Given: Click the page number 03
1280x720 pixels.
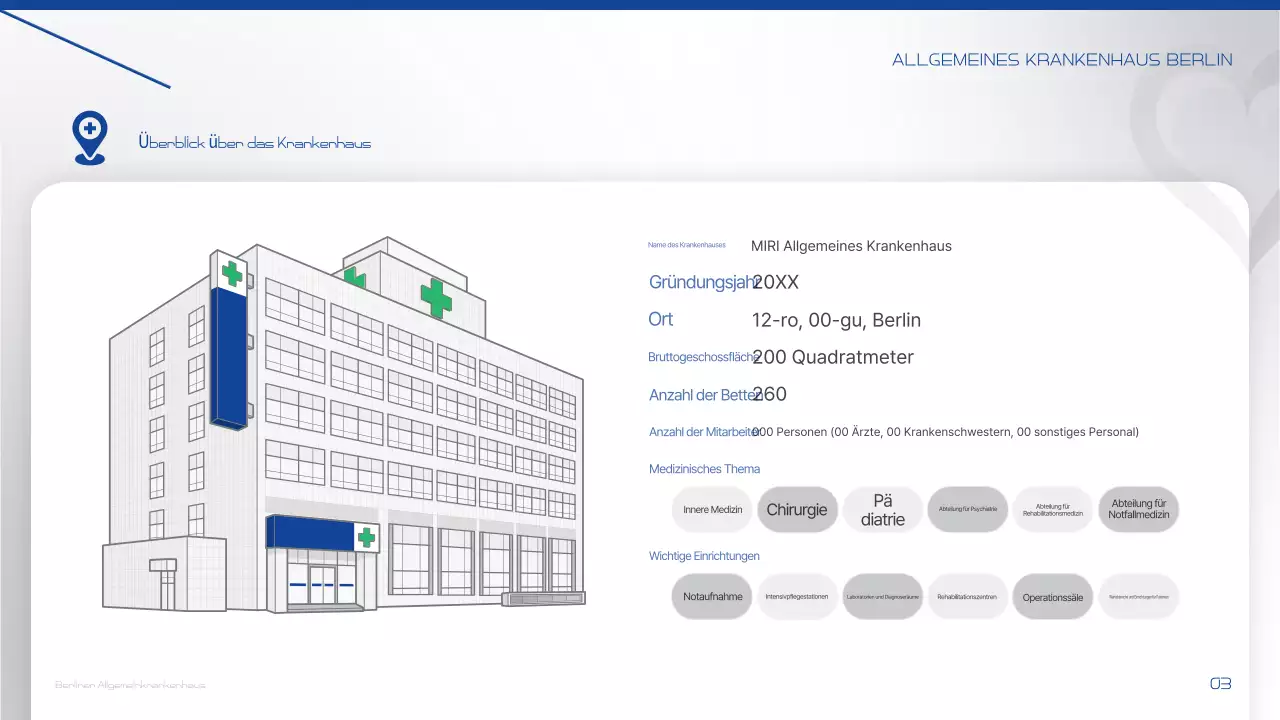Looking at the screenshot, I should click(1220, 683).
